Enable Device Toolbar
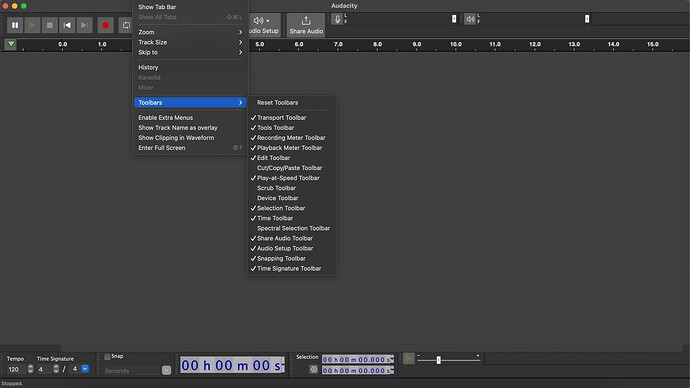Viewport: 690px width, 388px height. [x=292, y=198]
